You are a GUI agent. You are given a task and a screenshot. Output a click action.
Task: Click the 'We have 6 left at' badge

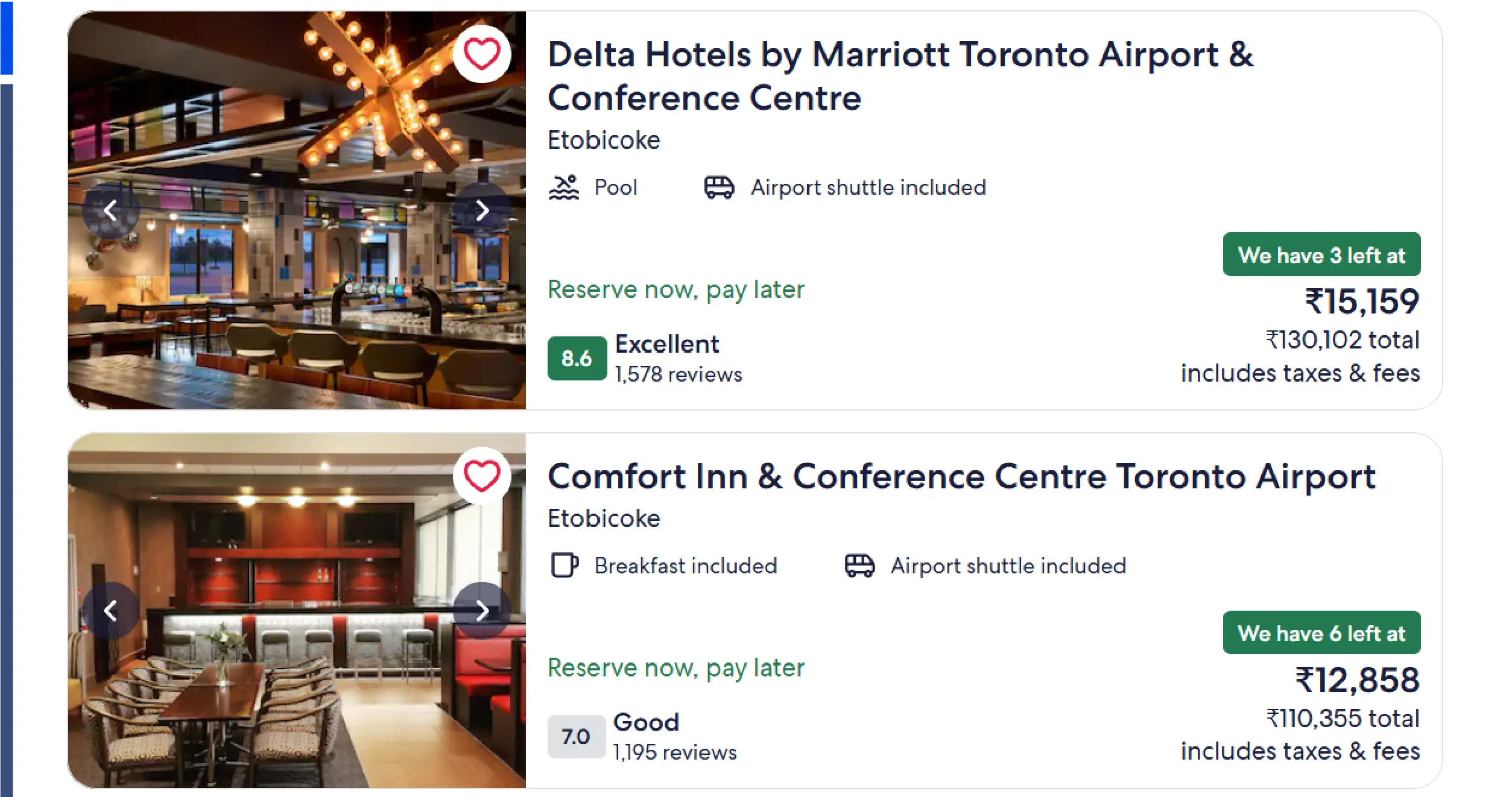pyautogui.click(x=1321, y=633)
